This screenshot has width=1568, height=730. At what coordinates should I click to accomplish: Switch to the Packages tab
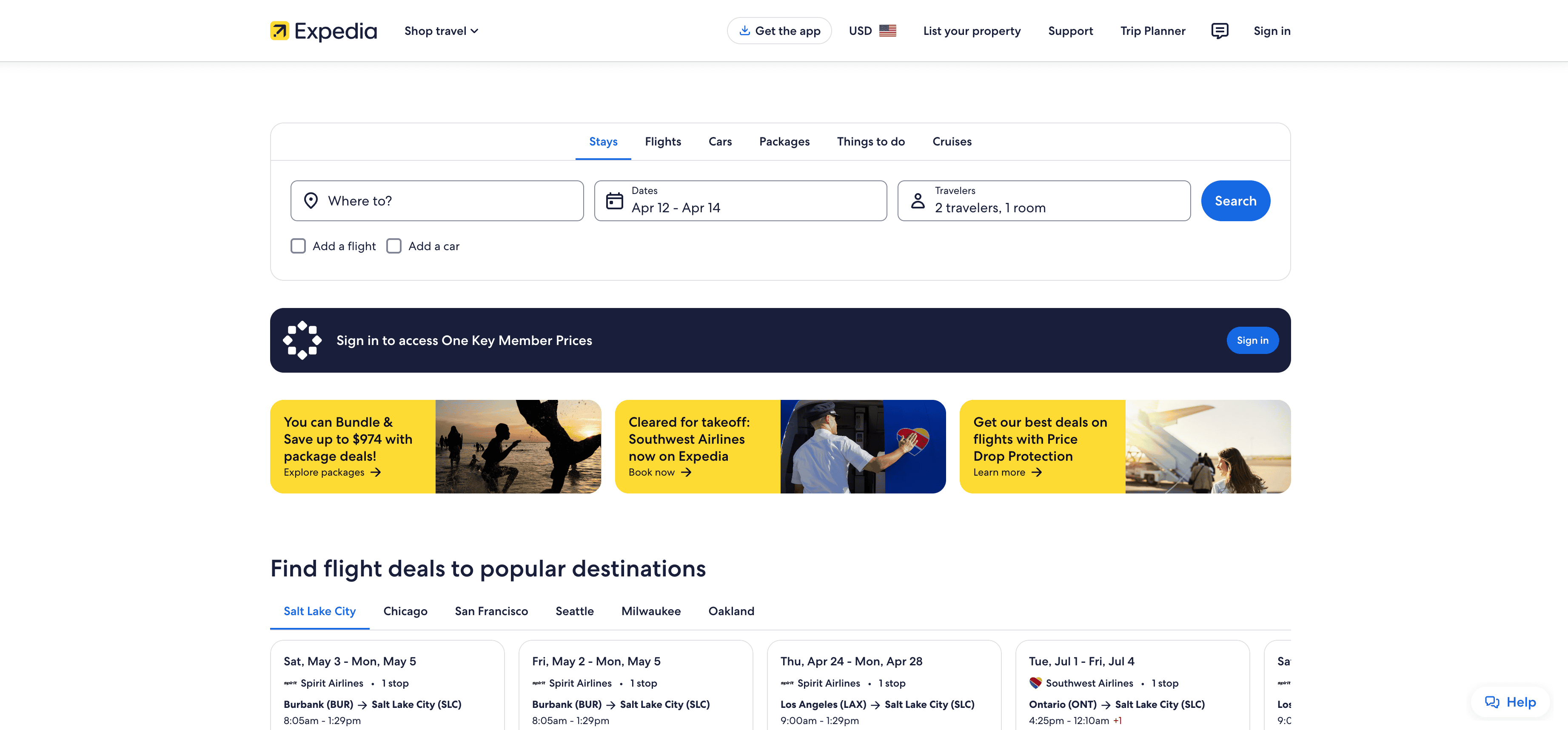(784, 141)
